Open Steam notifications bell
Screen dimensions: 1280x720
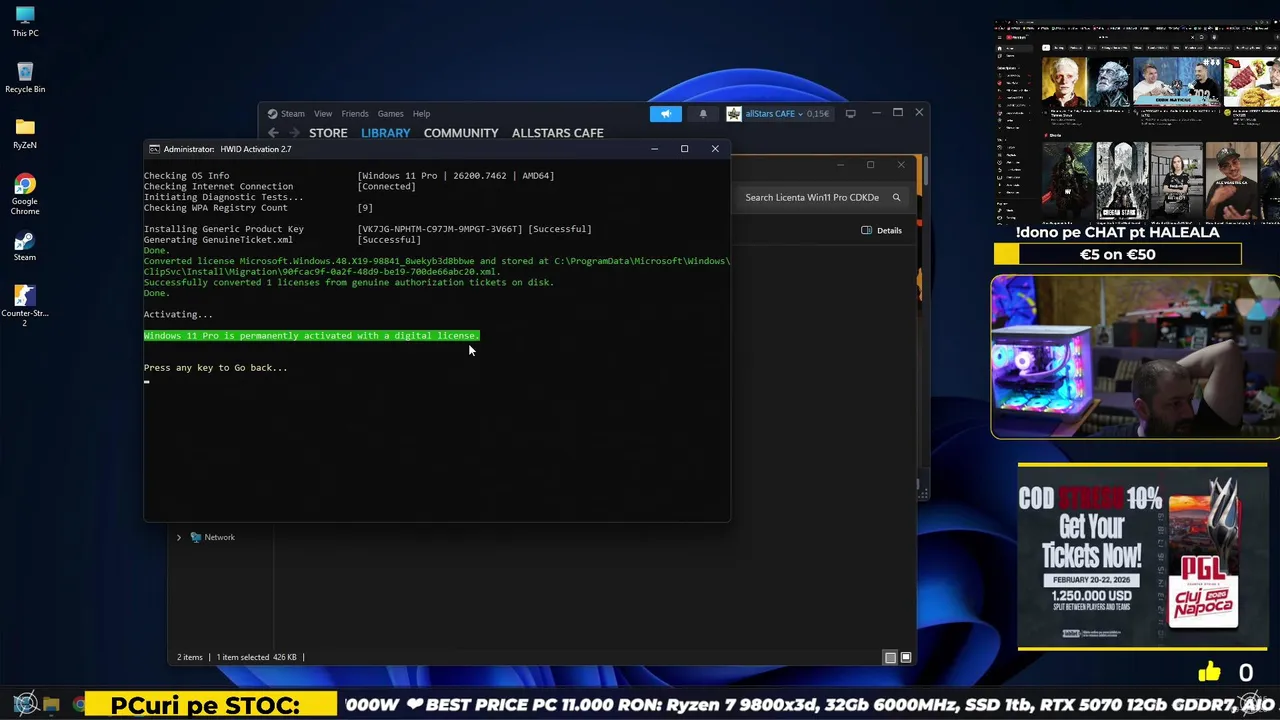click(x=703, y=113)
